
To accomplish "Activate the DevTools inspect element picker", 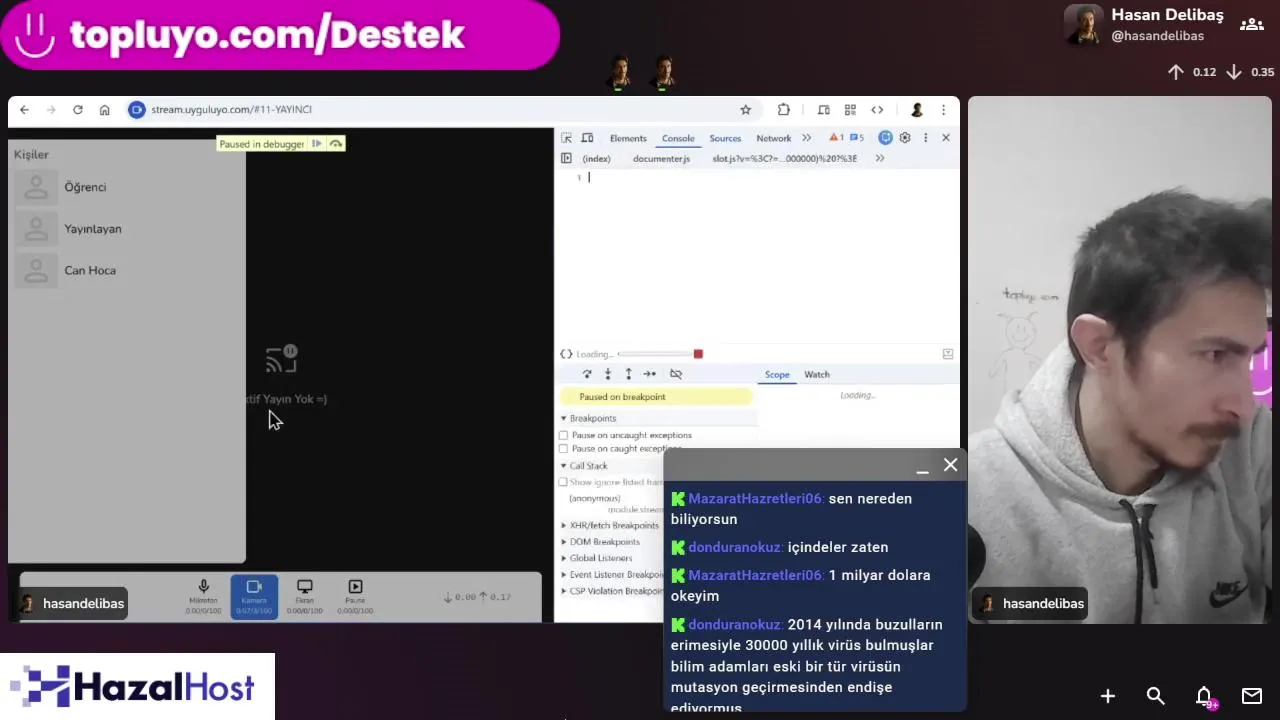I will (x=566, y=138).
